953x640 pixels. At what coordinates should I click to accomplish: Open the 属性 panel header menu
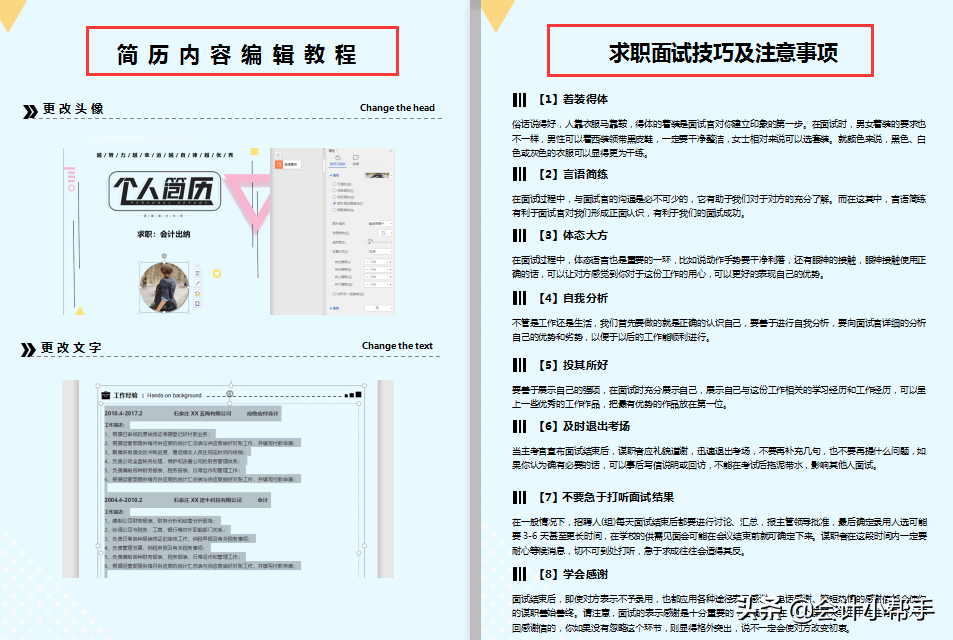click(x=333, y=150)
